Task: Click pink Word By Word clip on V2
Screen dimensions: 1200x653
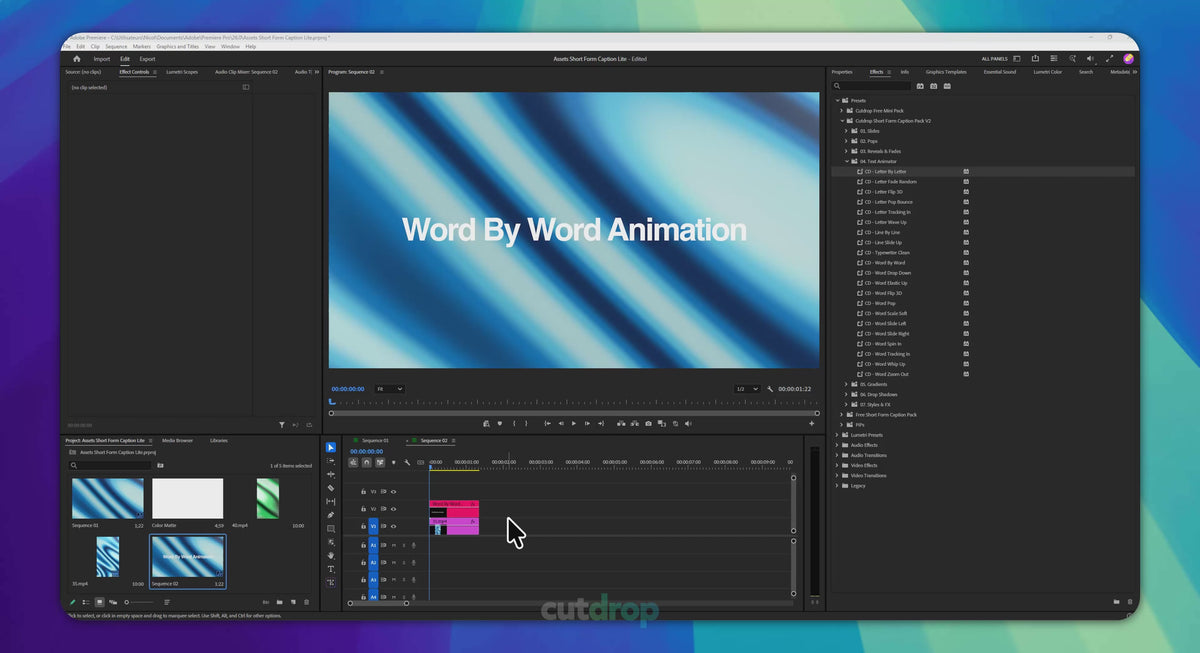Action: pyautogui.click(x=454, y=508)
